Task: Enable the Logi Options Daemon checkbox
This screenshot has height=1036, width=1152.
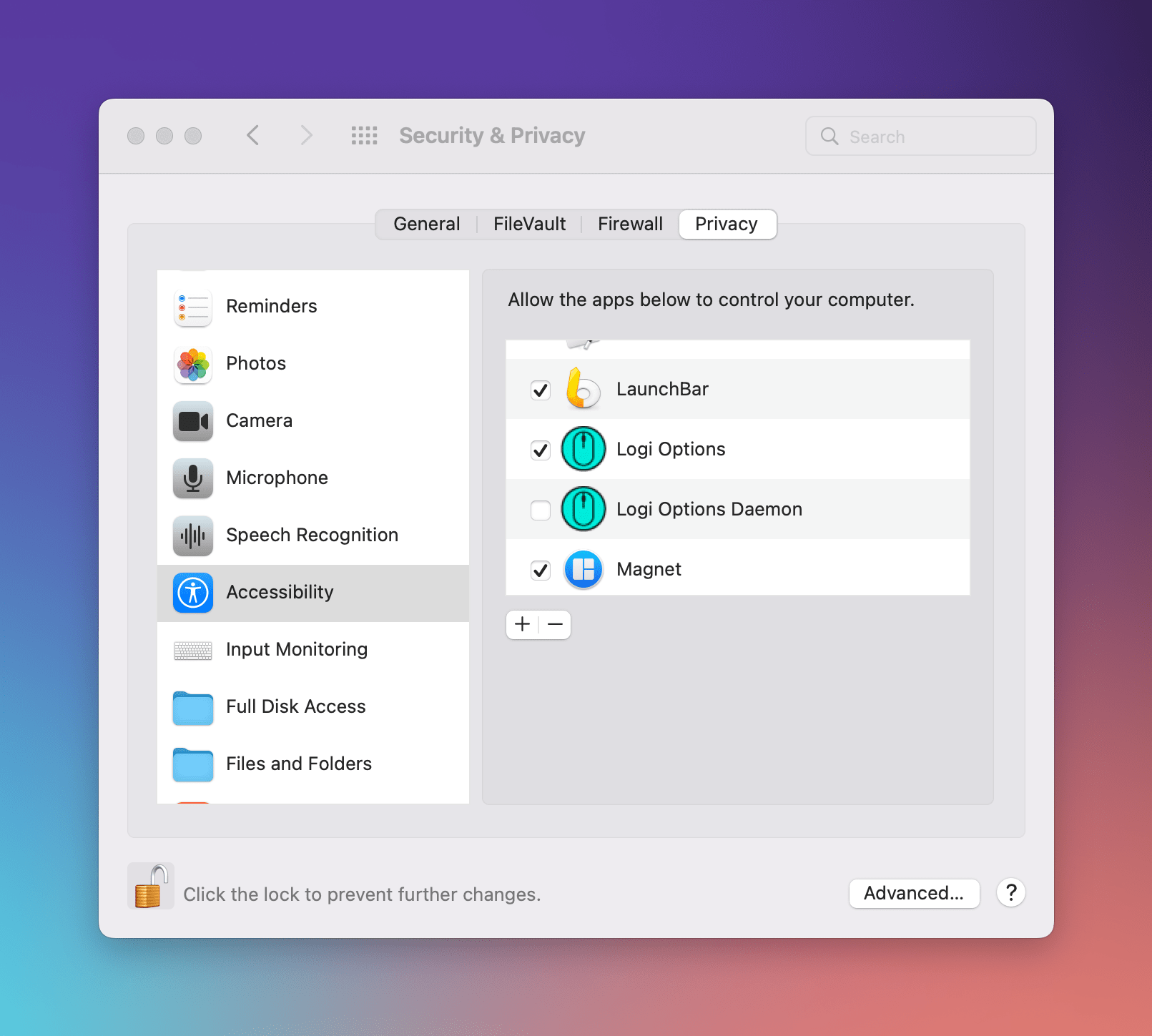Action: pyautogui.click(x=541, y=510)
